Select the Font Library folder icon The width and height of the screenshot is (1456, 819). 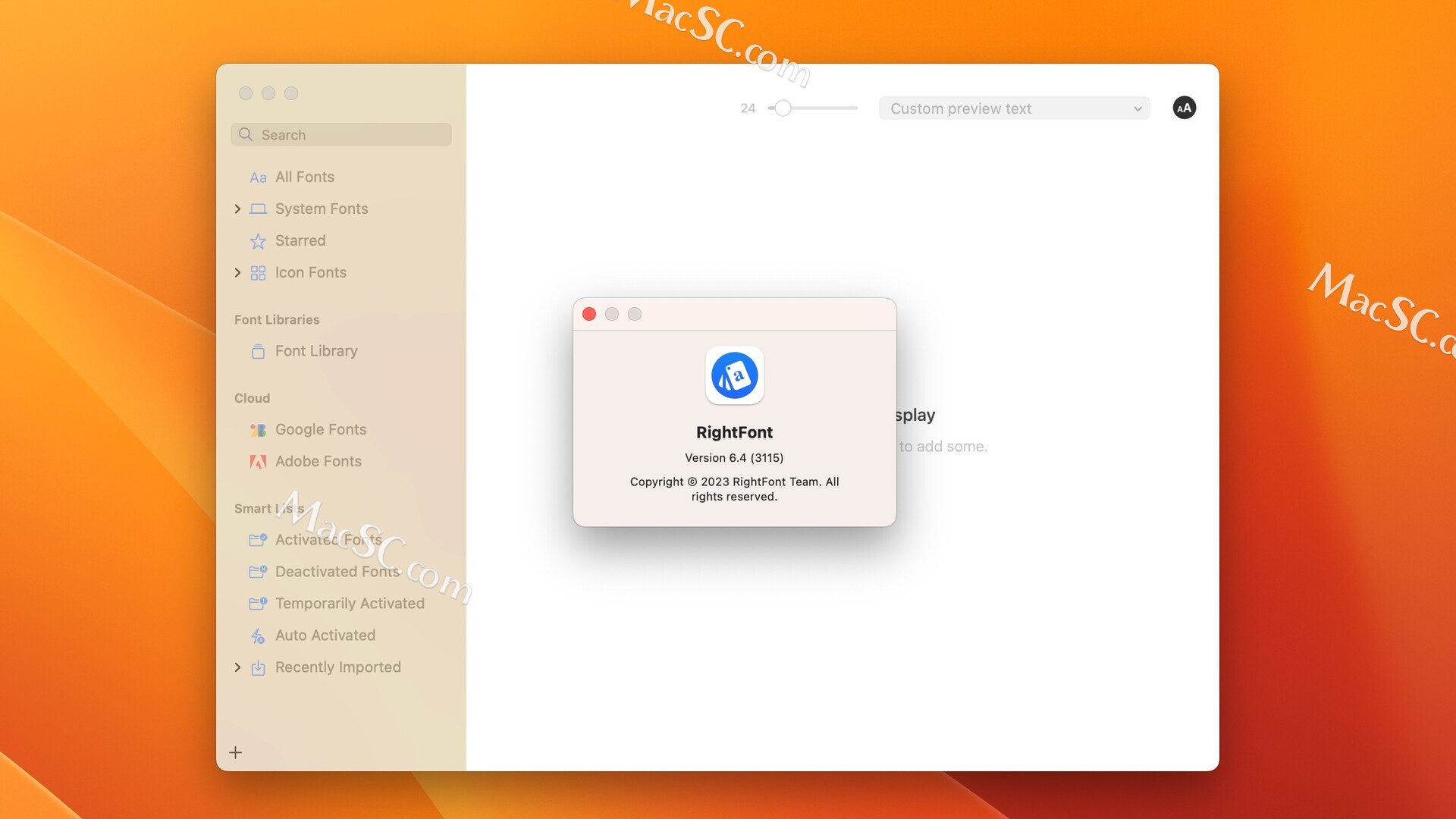coord(258,352)
